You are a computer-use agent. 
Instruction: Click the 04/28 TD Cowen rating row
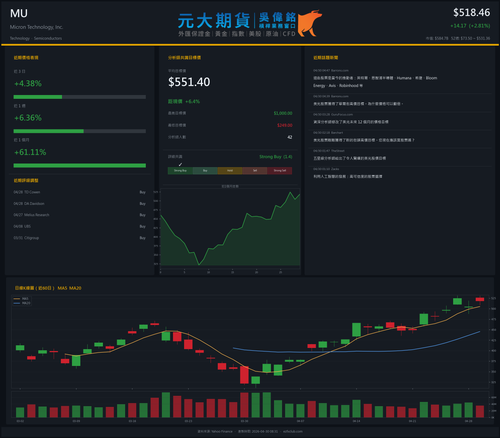(80, 192)
